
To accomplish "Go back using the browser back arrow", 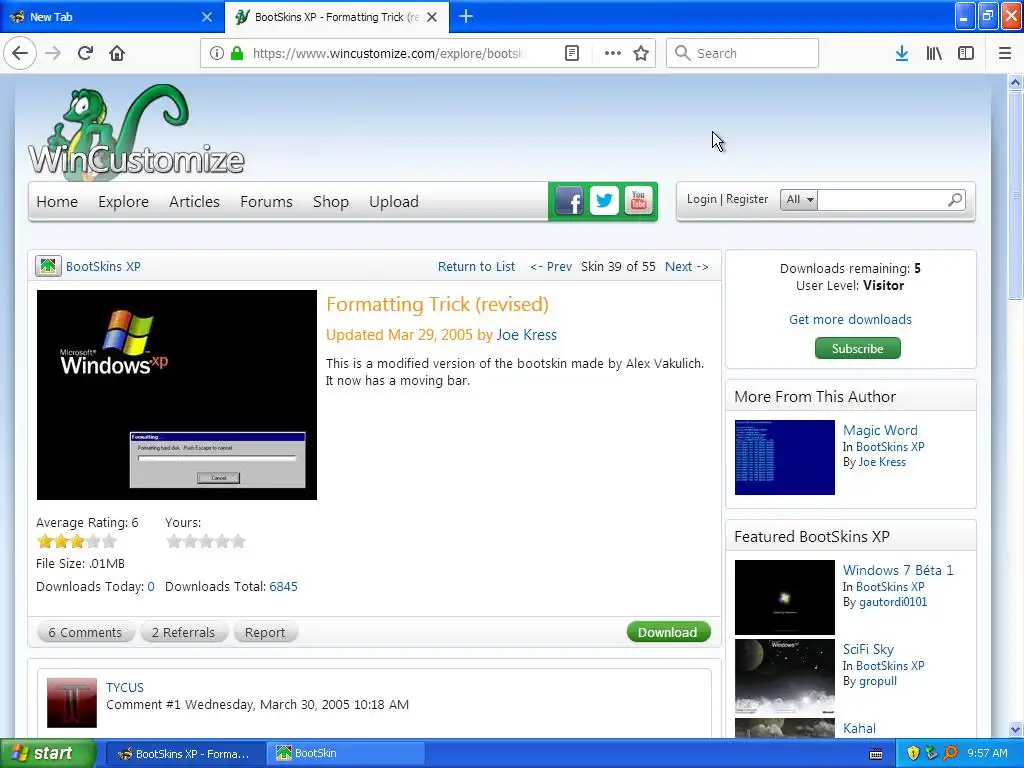I will pos(20,53).
